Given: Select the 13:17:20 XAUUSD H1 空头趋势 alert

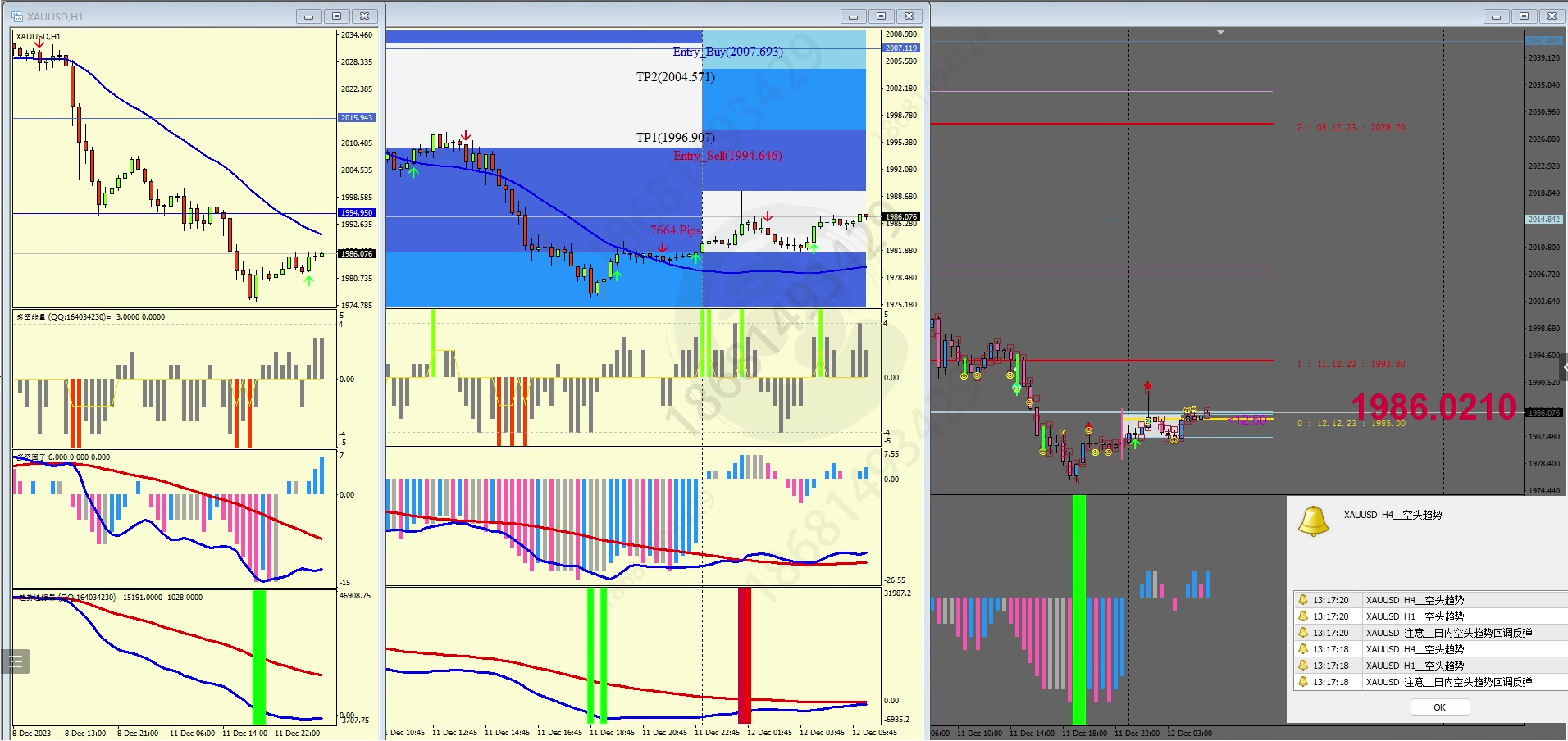Looking at the screenshot, I should coord(1430,616).
